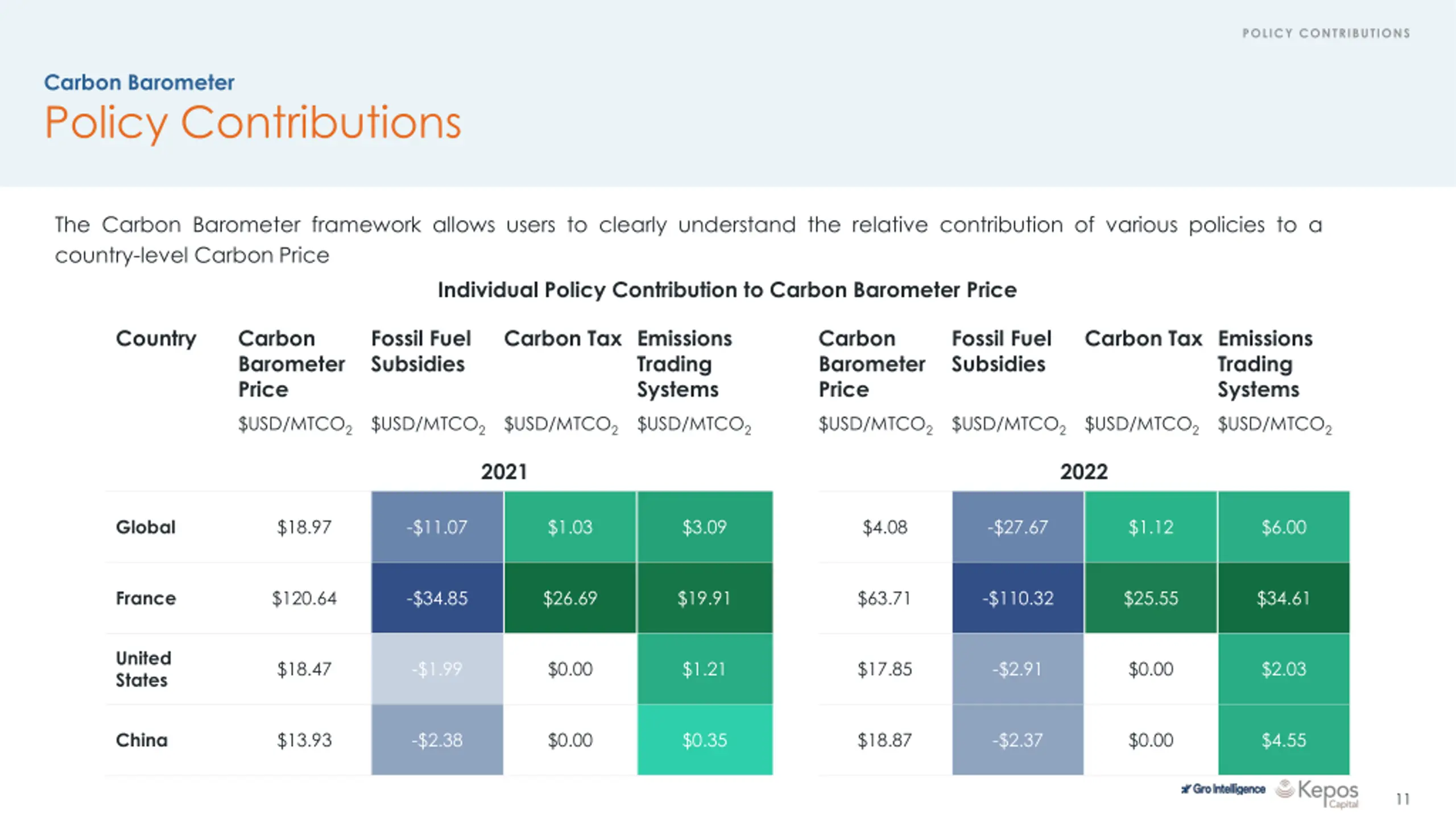
Task: Click the table title 'Individual Policy Contribution to Carbon Barometer Price'
Action: pos(727,290)
